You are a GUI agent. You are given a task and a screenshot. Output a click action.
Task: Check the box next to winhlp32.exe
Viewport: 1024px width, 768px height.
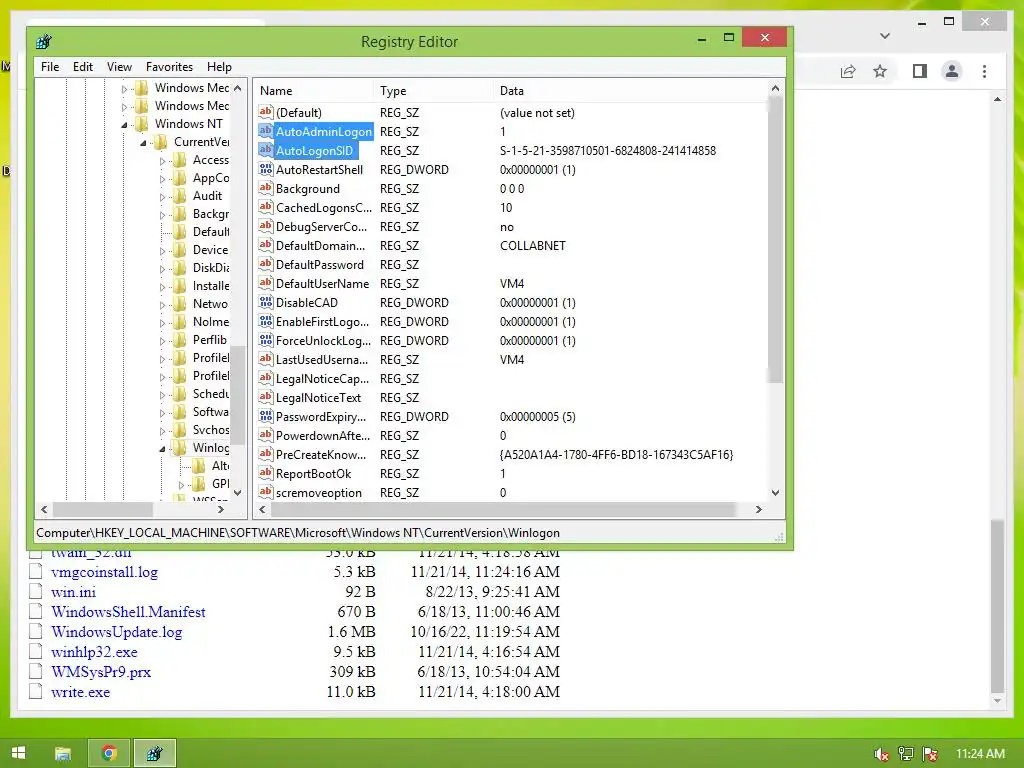coord(35,652)
